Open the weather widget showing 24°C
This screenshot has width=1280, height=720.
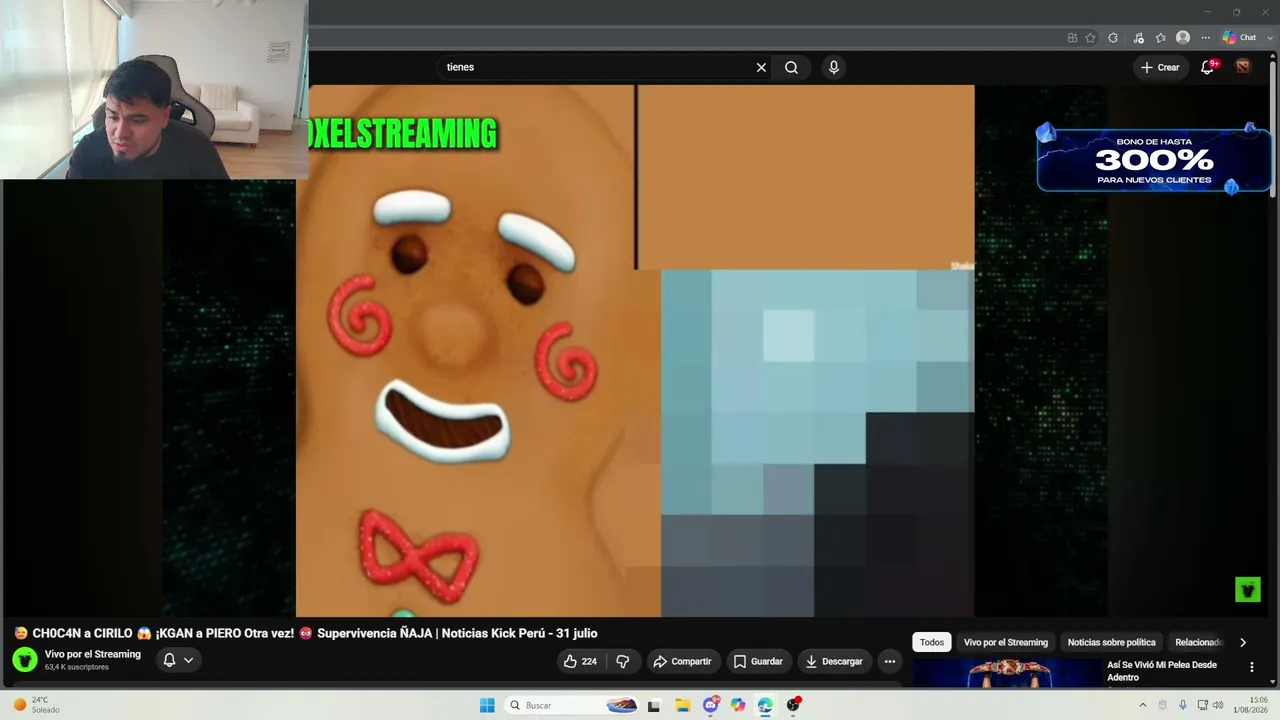point(36,705)
